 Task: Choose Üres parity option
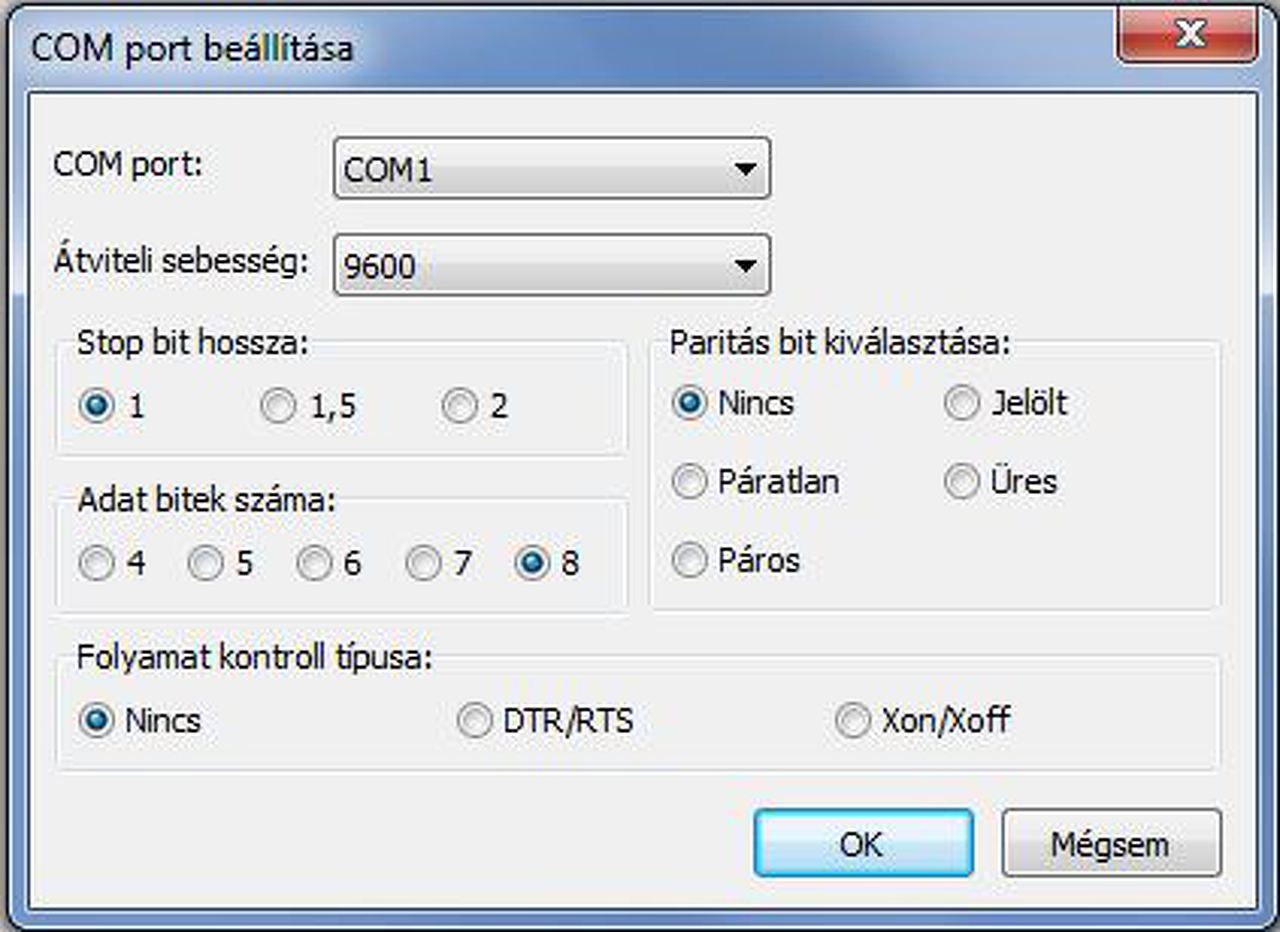[962, 482]
